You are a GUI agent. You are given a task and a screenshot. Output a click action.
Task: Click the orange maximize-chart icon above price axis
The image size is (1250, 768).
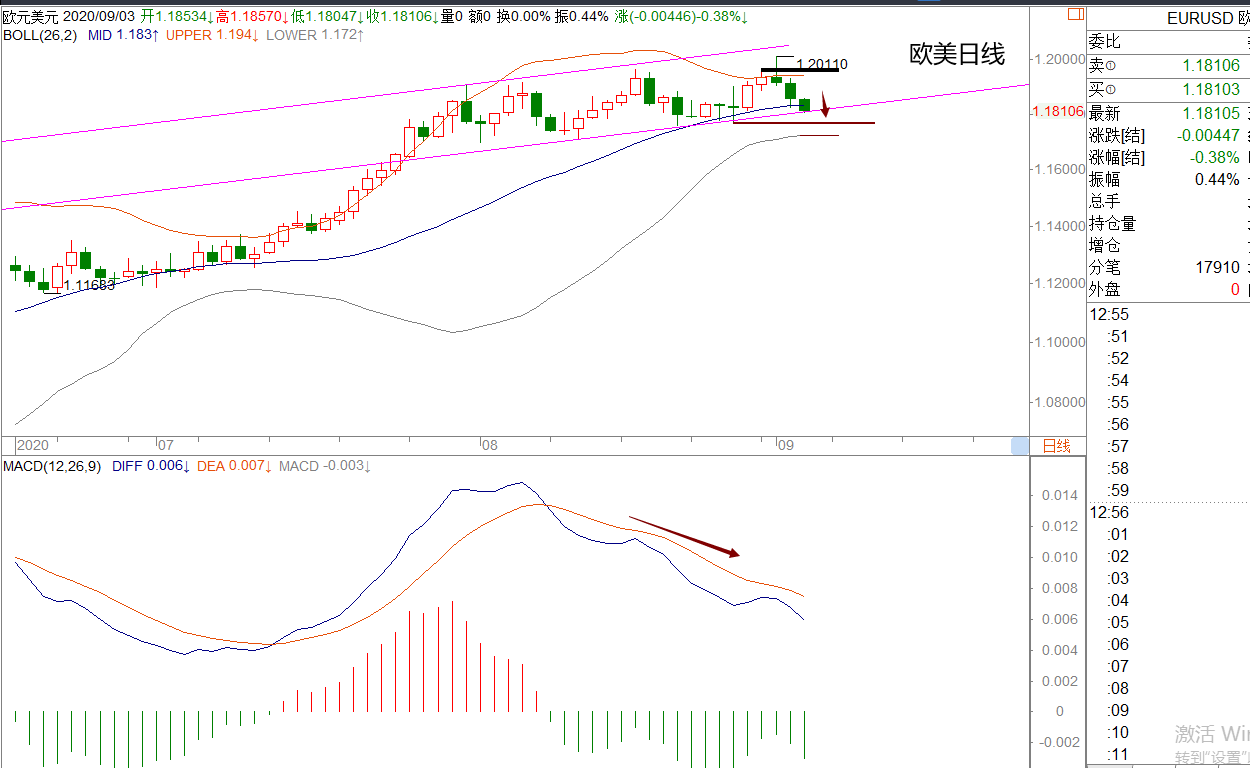[x=1076, y=14]
